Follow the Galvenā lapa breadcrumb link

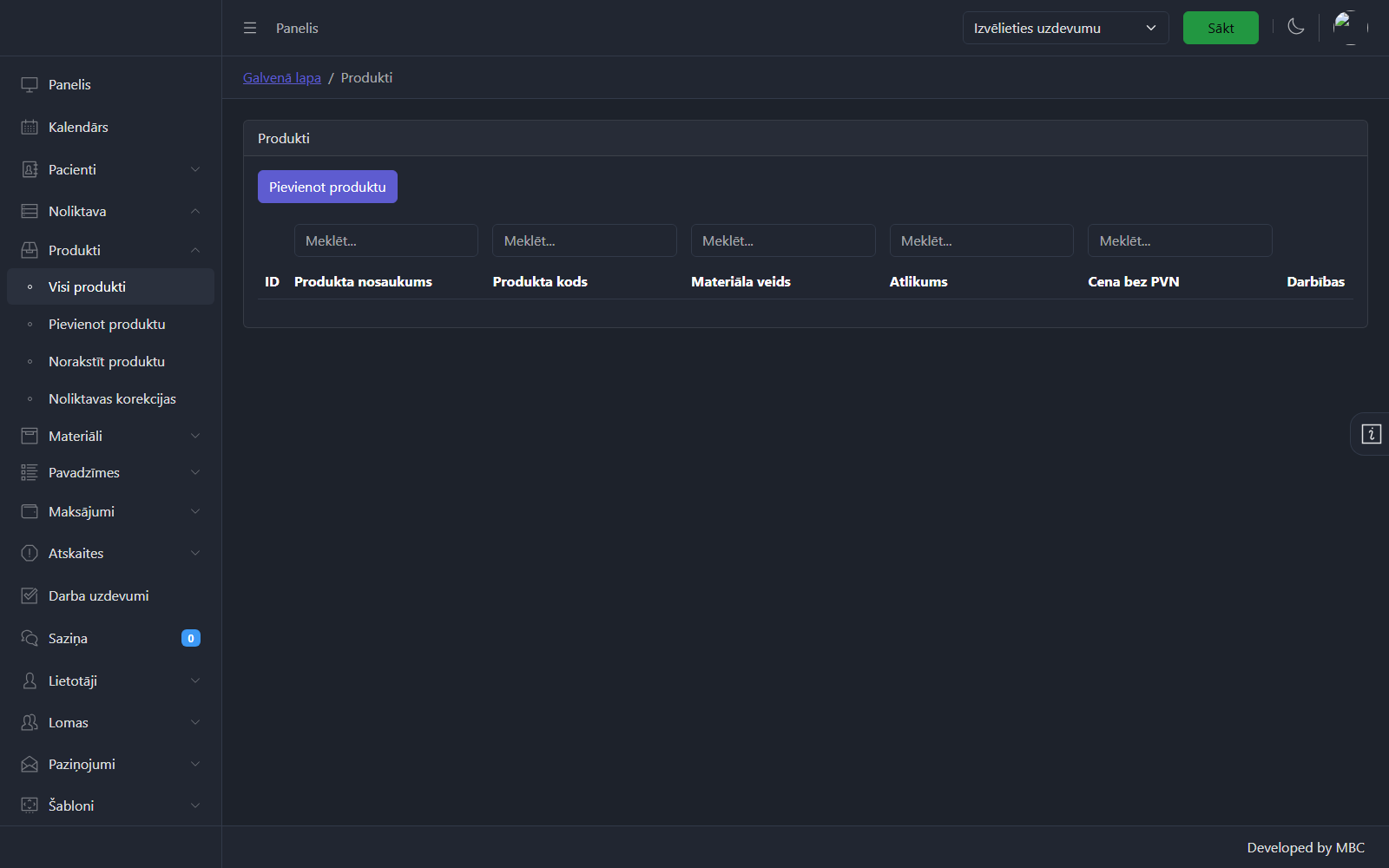tap(282, 77)
